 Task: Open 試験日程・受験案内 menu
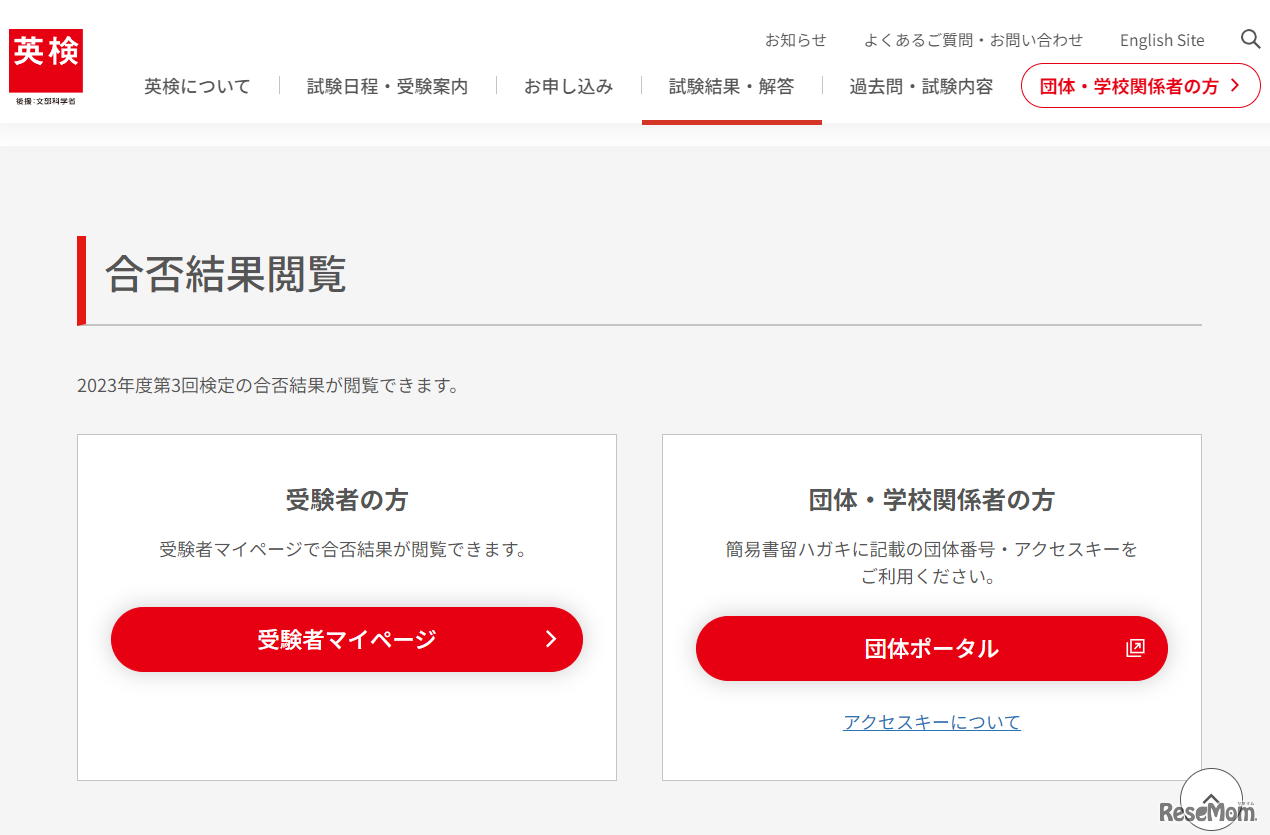pyautogui.click(x=387, y=86)
